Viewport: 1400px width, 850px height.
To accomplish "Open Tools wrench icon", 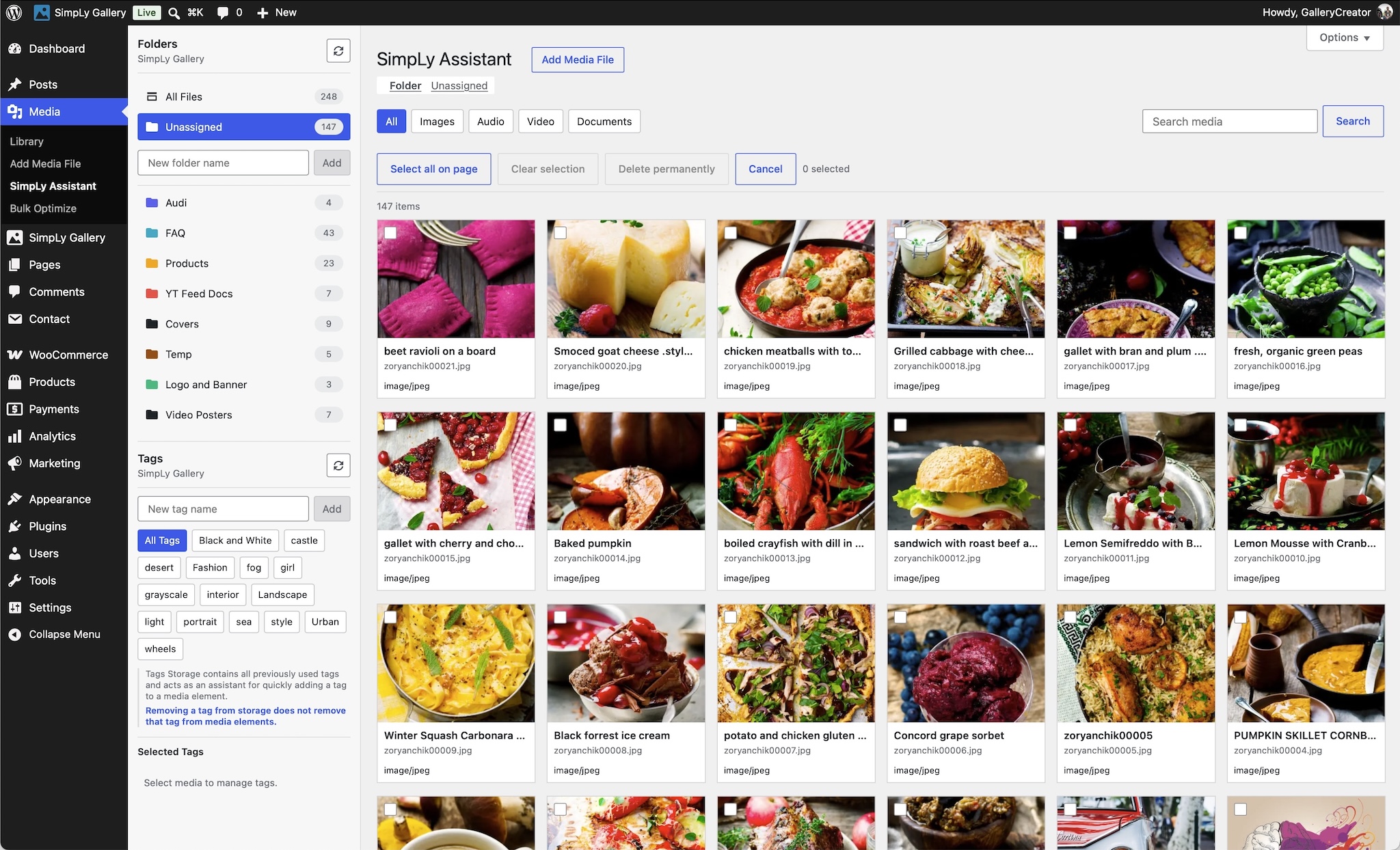I will point(15,580).
